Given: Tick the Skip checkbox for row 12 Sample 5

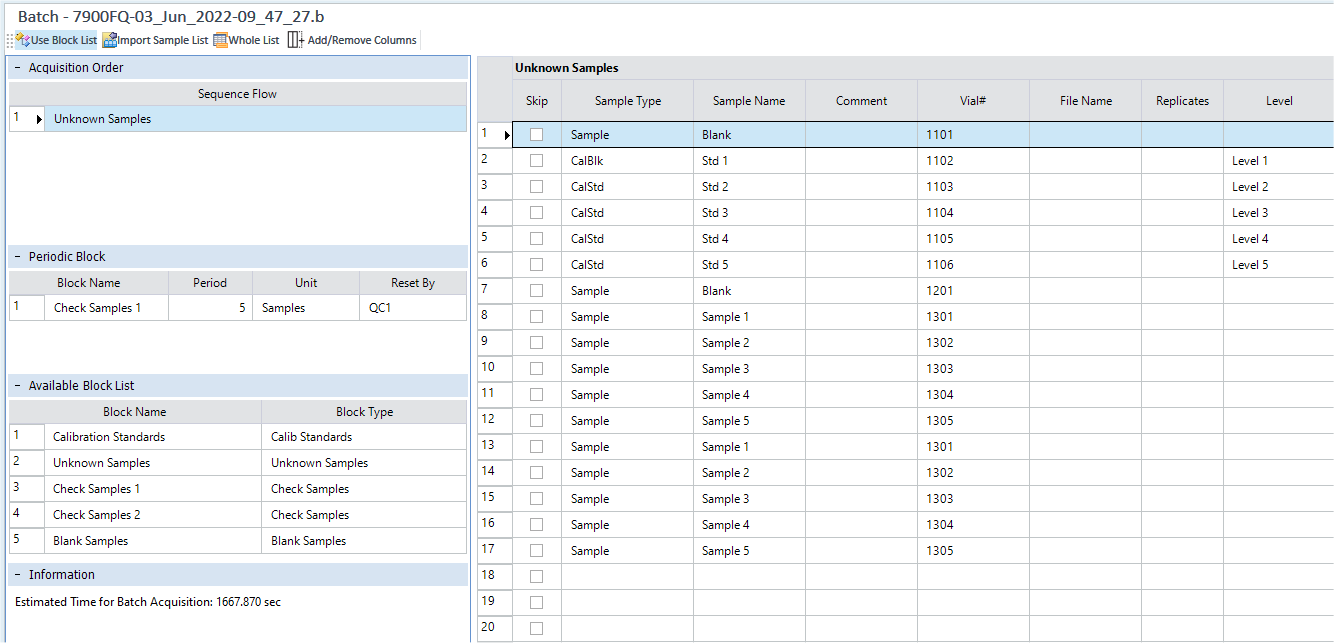Looking at the screenshot, I should point(537,421).
